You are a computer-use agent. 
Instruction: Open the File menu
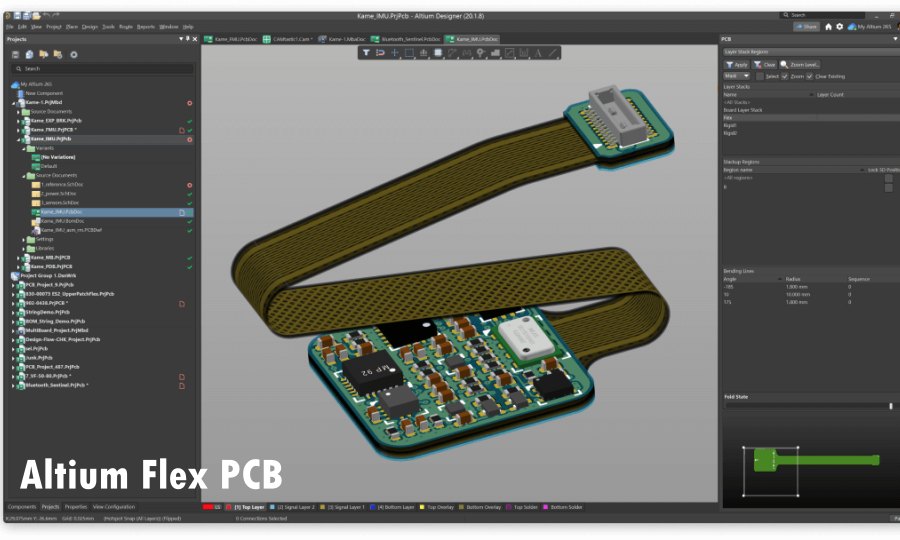click(10, 27)
